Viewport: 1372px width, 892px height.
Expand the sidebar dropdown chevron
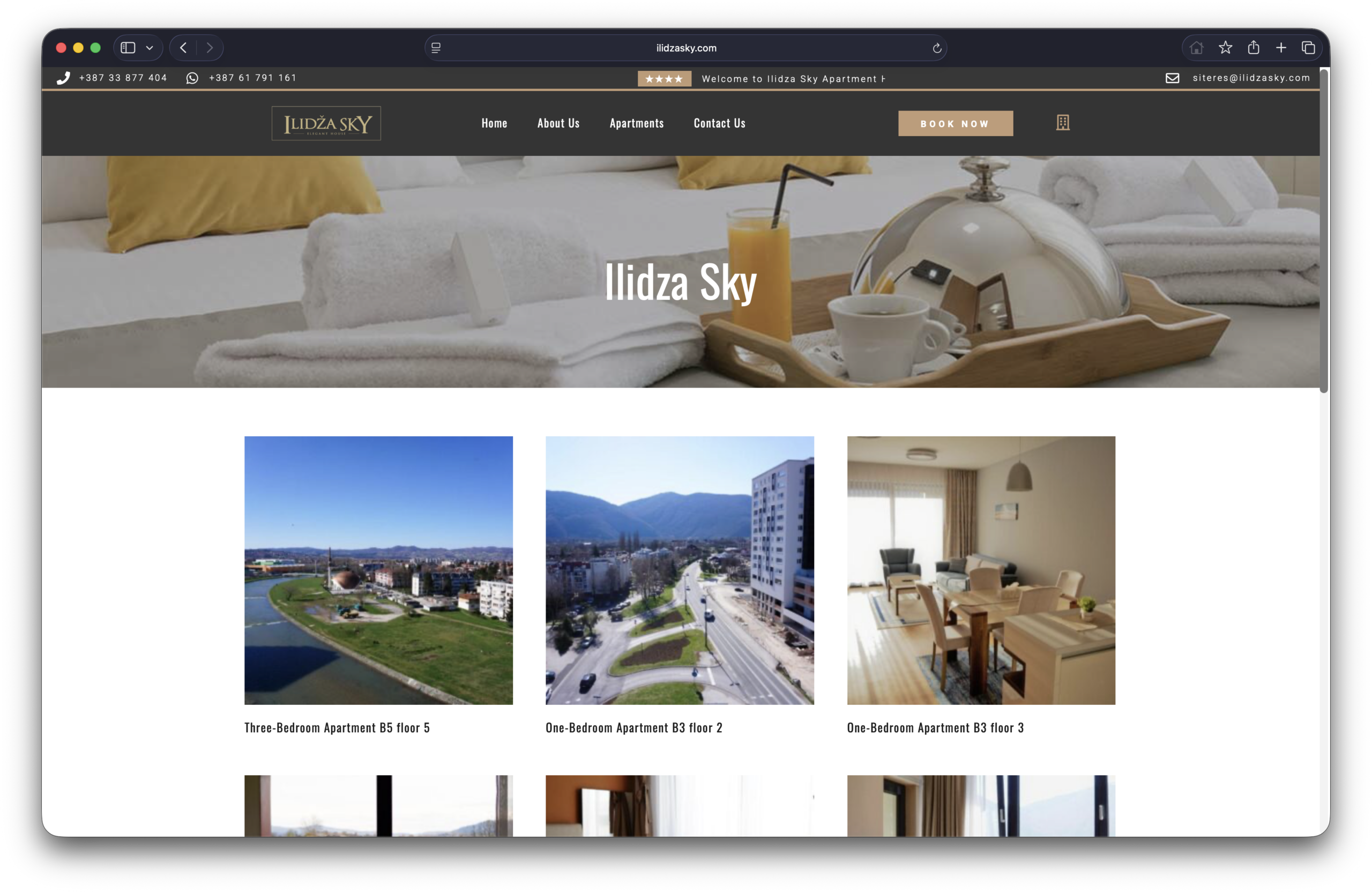tap(150, 48)
